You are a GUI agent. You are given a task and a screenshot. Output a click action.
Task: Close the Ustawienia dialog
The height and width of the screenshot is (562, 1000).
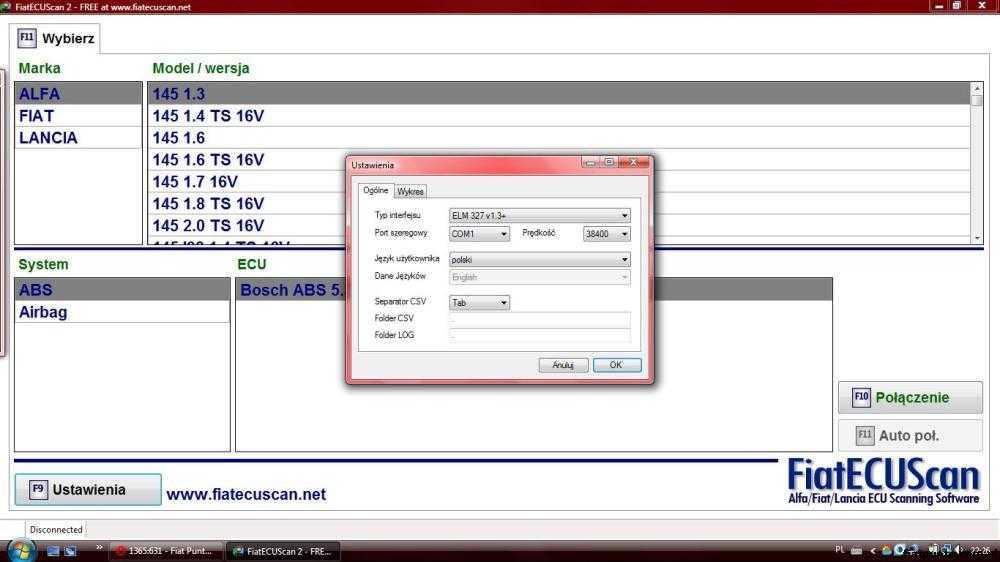(633, 163)
